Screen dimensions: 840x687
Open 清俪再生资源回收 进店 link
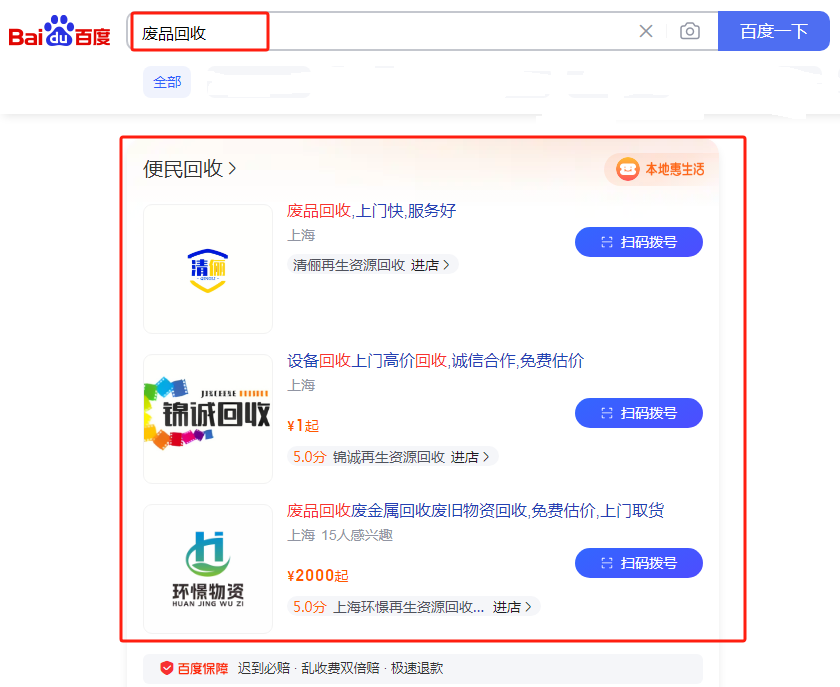pos(431,265)
